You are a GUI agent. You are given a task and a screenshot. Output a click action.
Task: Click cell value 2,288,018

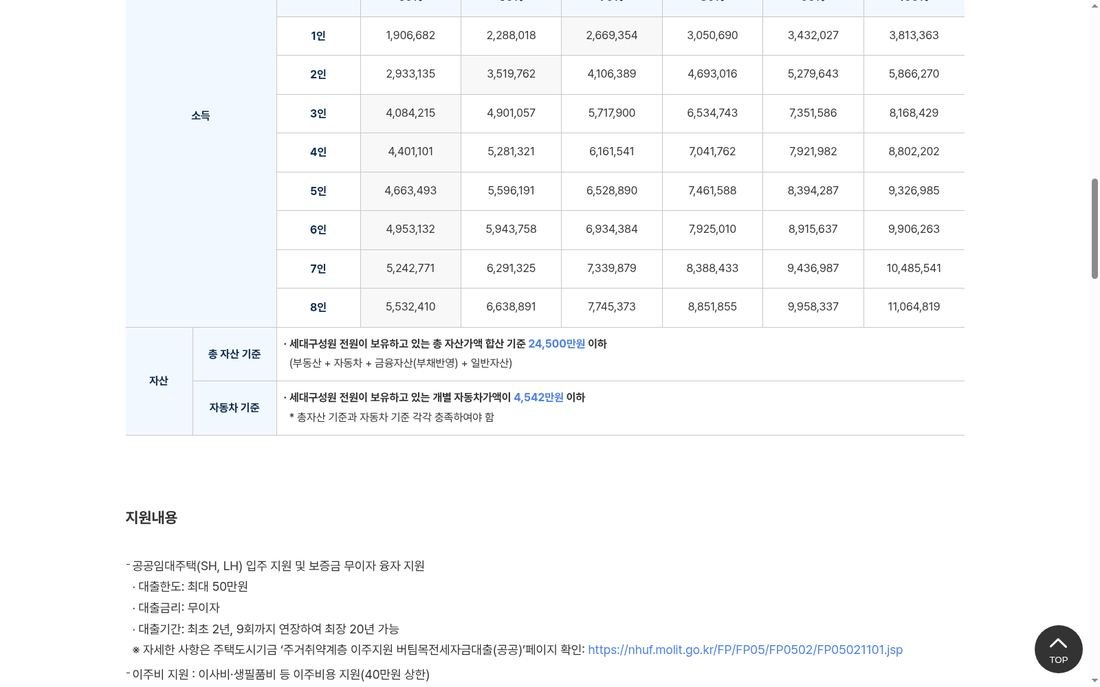pyautogui.click(x=511, y=35)
